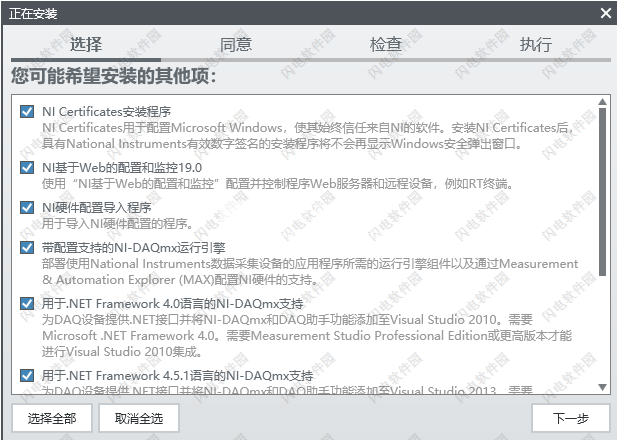This screenshot has height=440, width=617.
Task: Click the vertical scrollbar thumb
Action: point(602,192)
